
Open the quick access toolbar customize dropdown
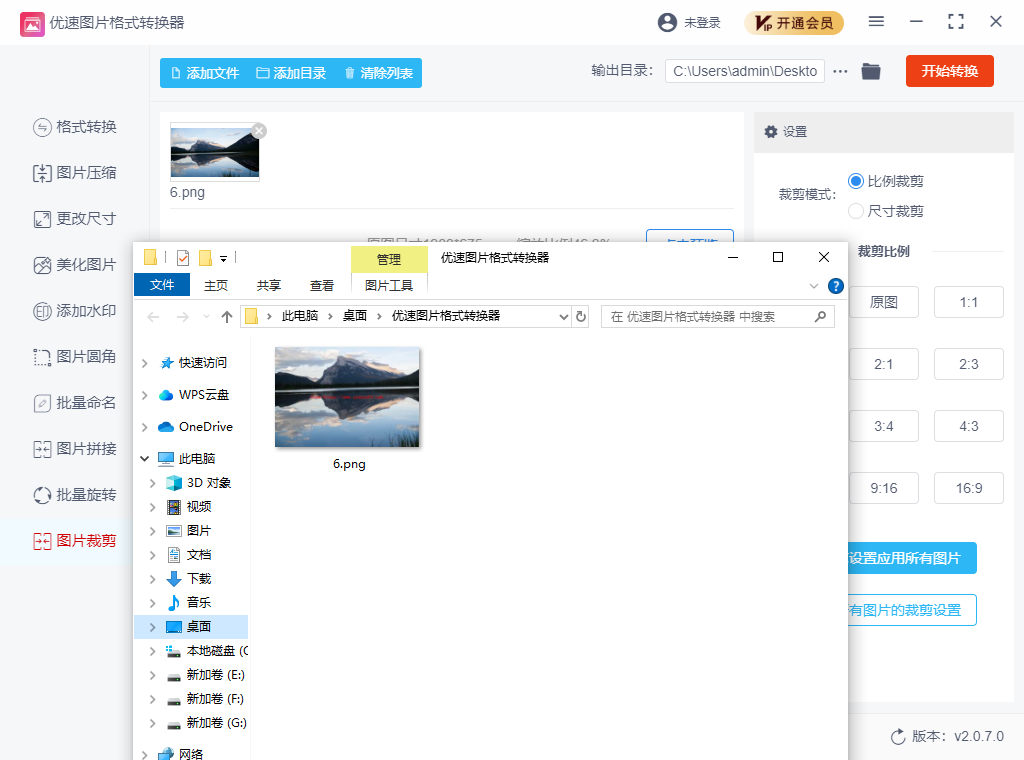223,259
